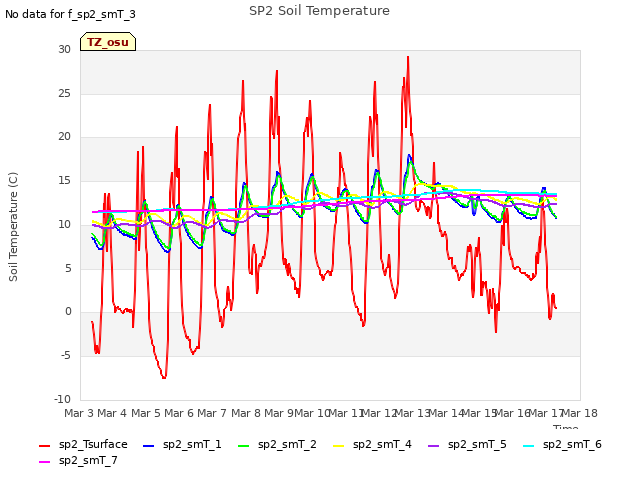
Task: Click the 20 y-axis tick label
Action: pos(64,137)
